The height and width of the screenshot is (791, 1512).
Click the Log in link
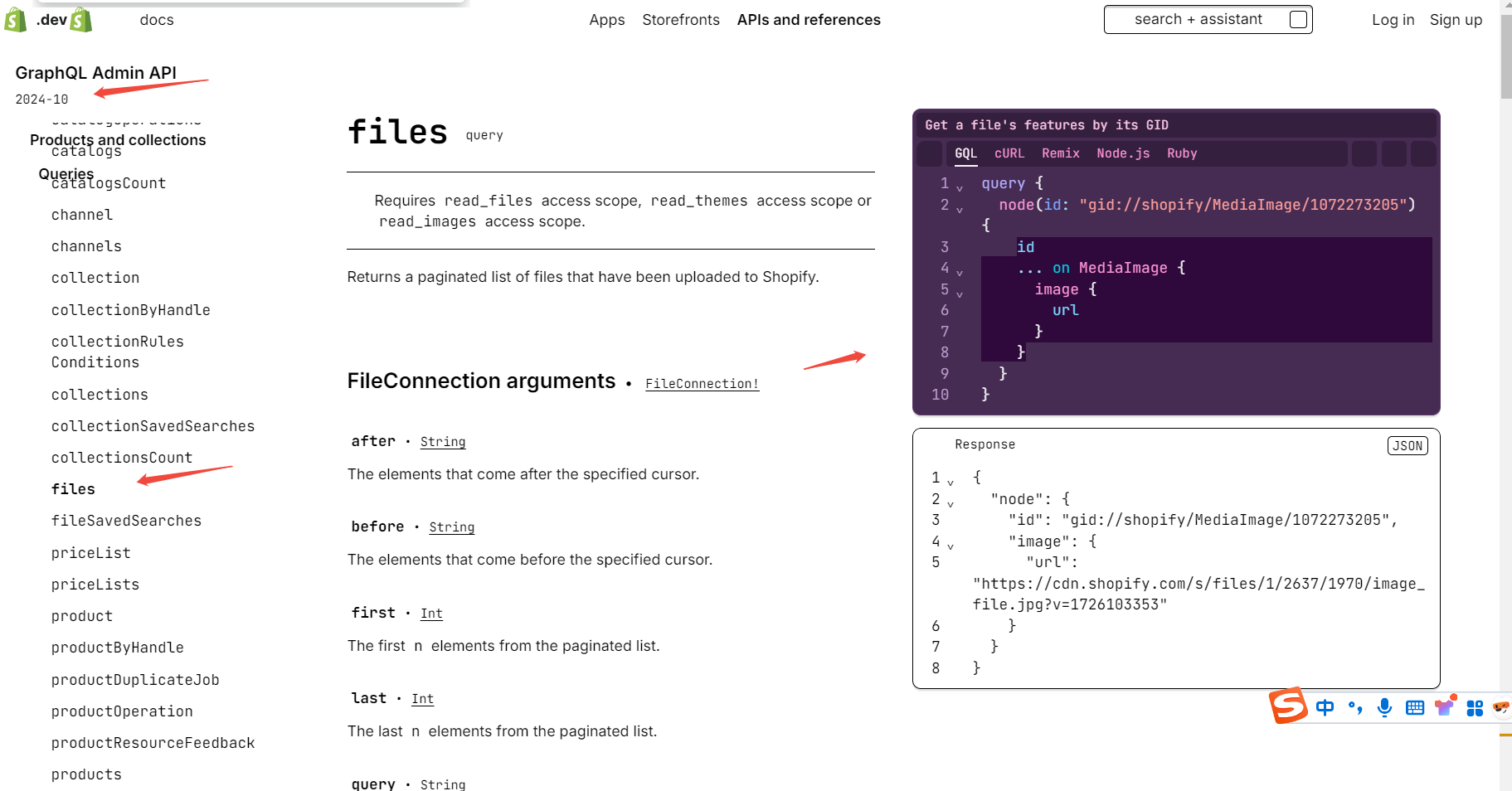pos(1393,20)
